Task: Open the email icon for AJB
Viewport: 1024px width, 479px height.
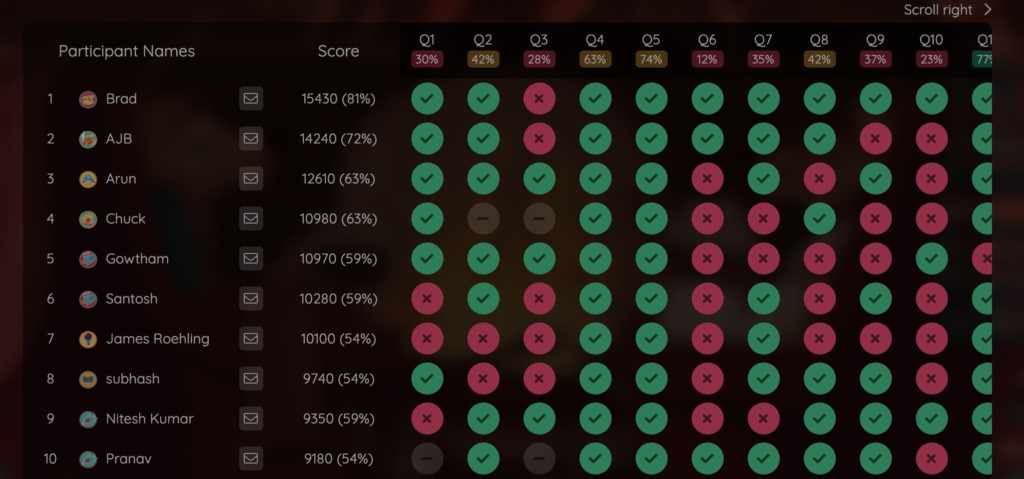Action: pyautogui.click(x=251, y=139)
